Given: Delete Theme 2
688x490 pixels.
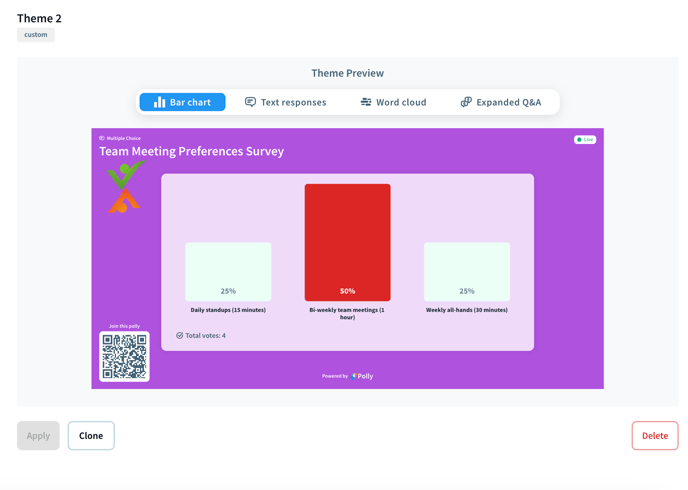Looking at the screenshot, I should coord(655,436).
